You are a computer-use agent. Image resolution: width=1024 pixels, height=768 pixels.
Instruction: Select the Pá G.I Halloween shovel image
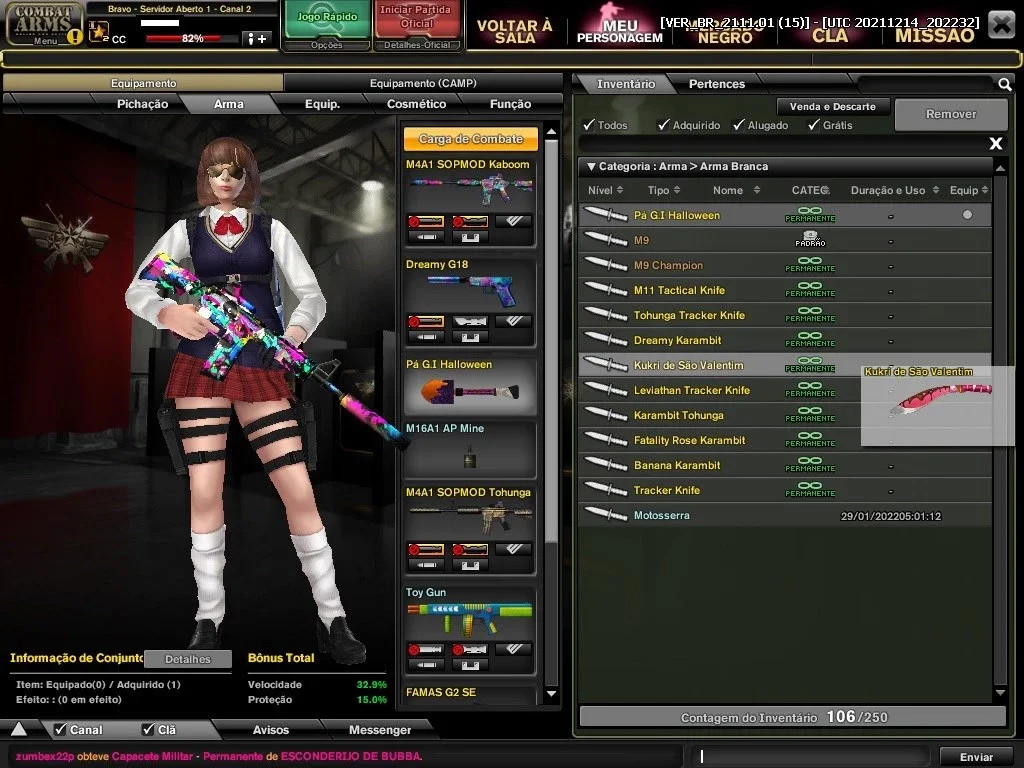pyautogui.click(x=470, y=392)
